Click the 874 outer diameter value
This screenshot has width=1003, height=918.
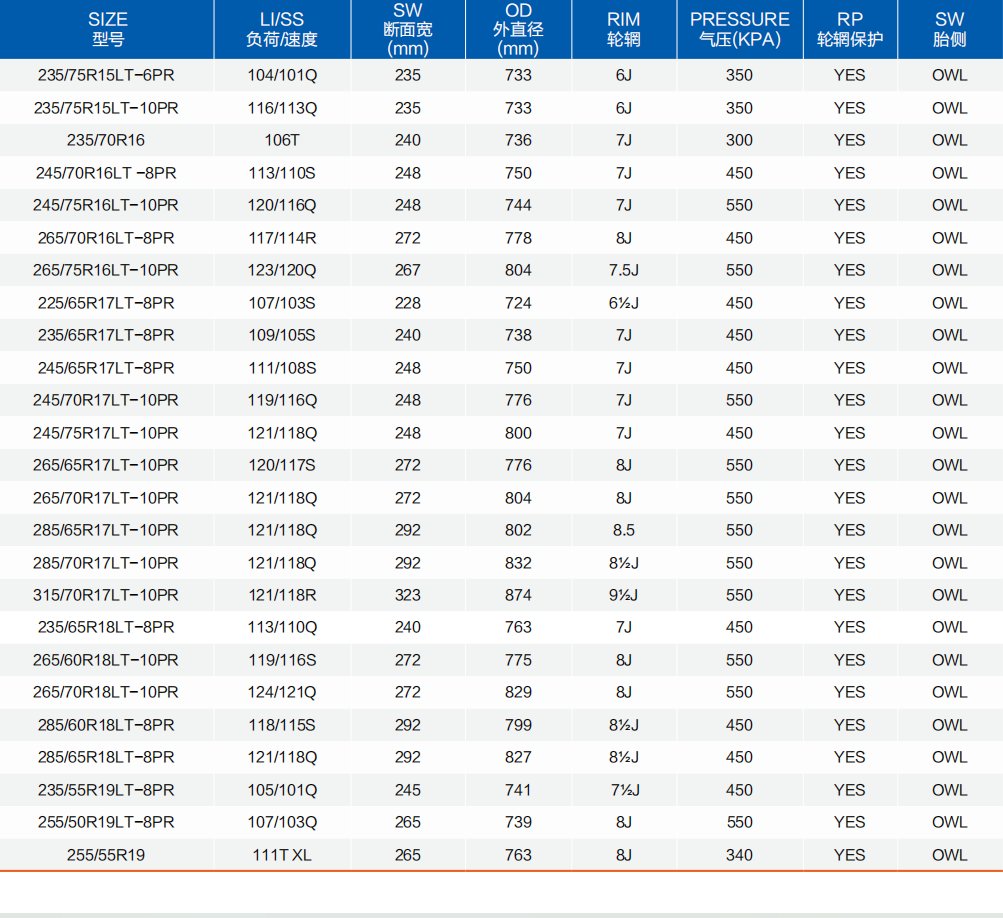[518, 595]
